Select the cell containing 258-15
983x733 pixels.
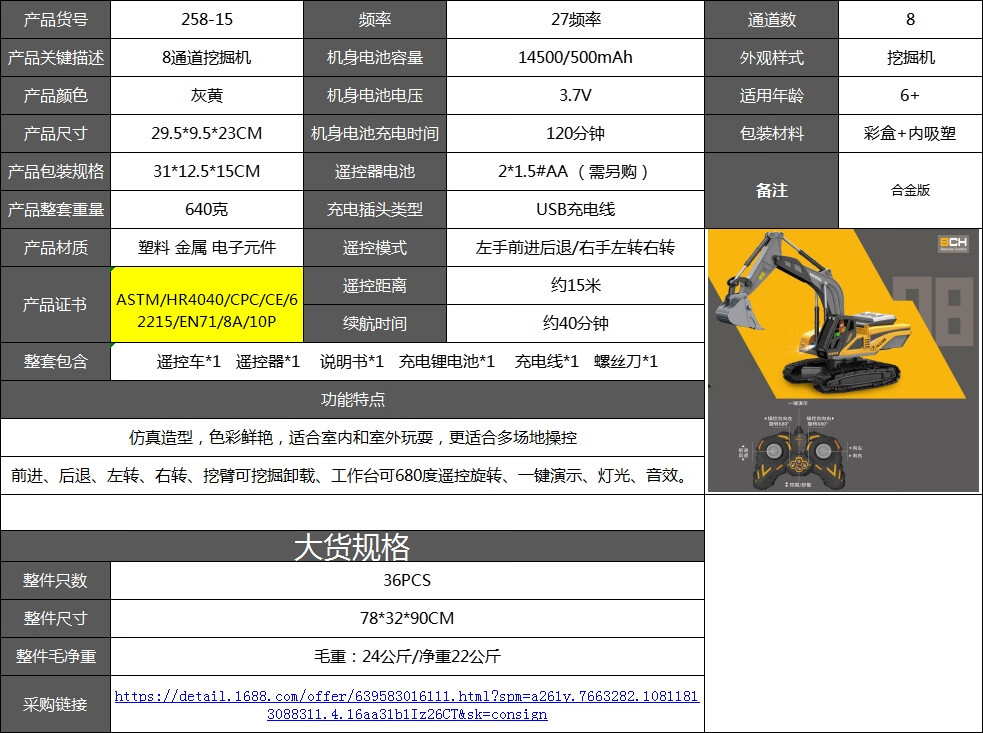(x=207, y=19)
